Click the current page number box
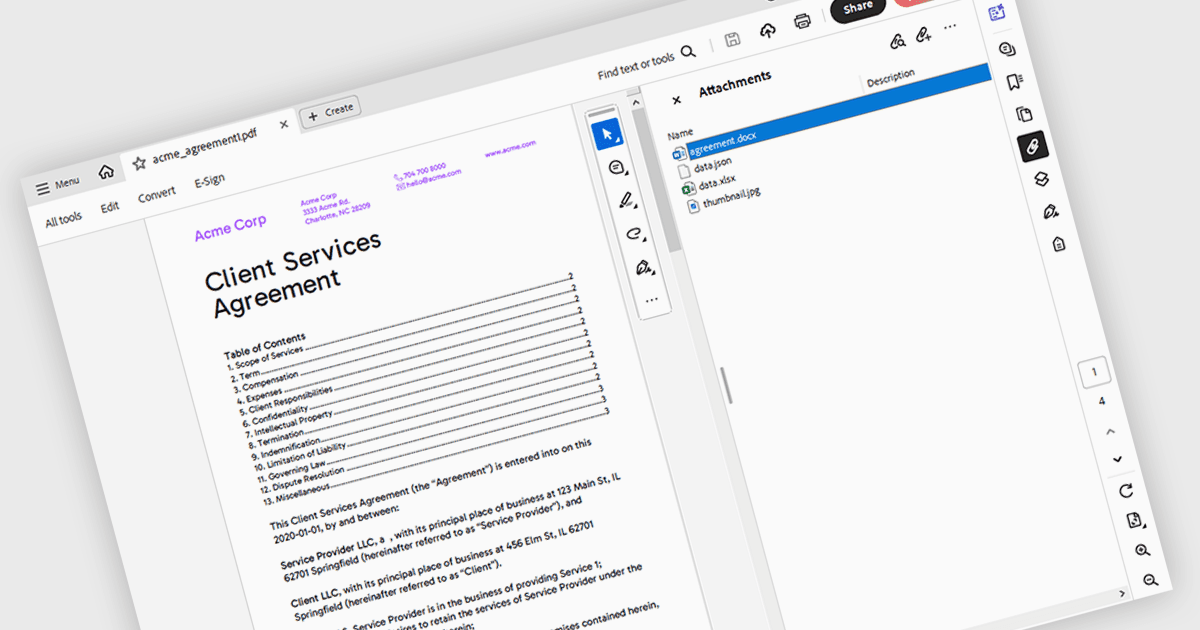The width and height of the screenshot is (1200, 630). point(1094,372)
